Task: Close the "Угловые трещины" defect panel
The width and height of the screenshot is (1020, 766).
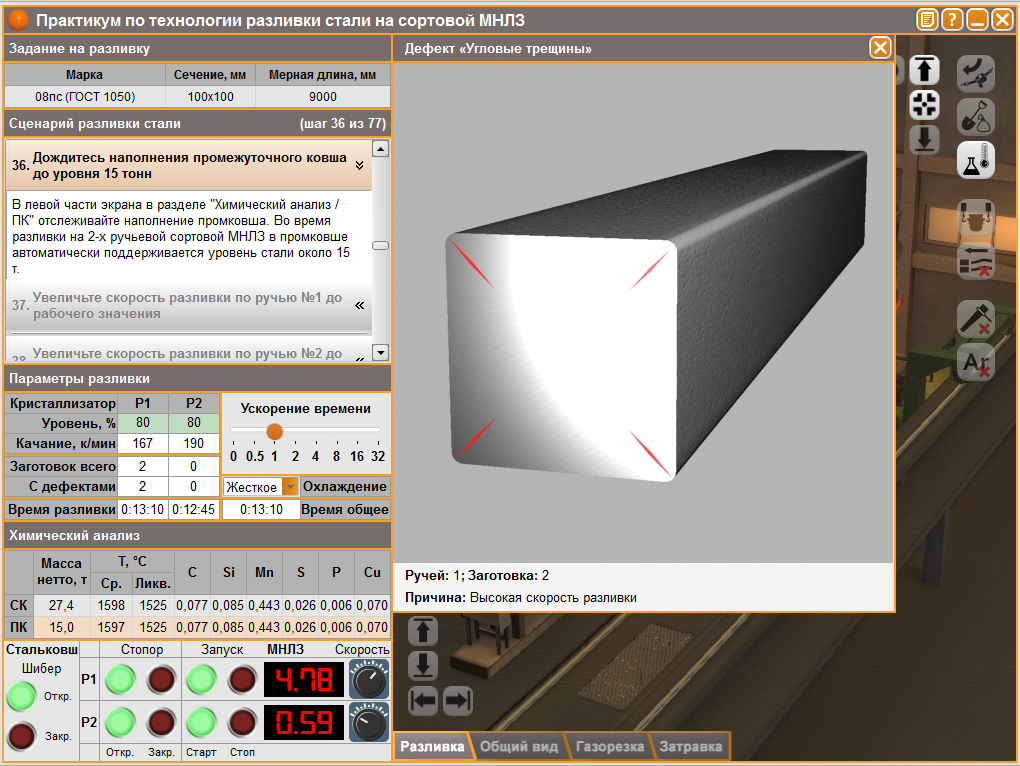Action: coord(880,48)
